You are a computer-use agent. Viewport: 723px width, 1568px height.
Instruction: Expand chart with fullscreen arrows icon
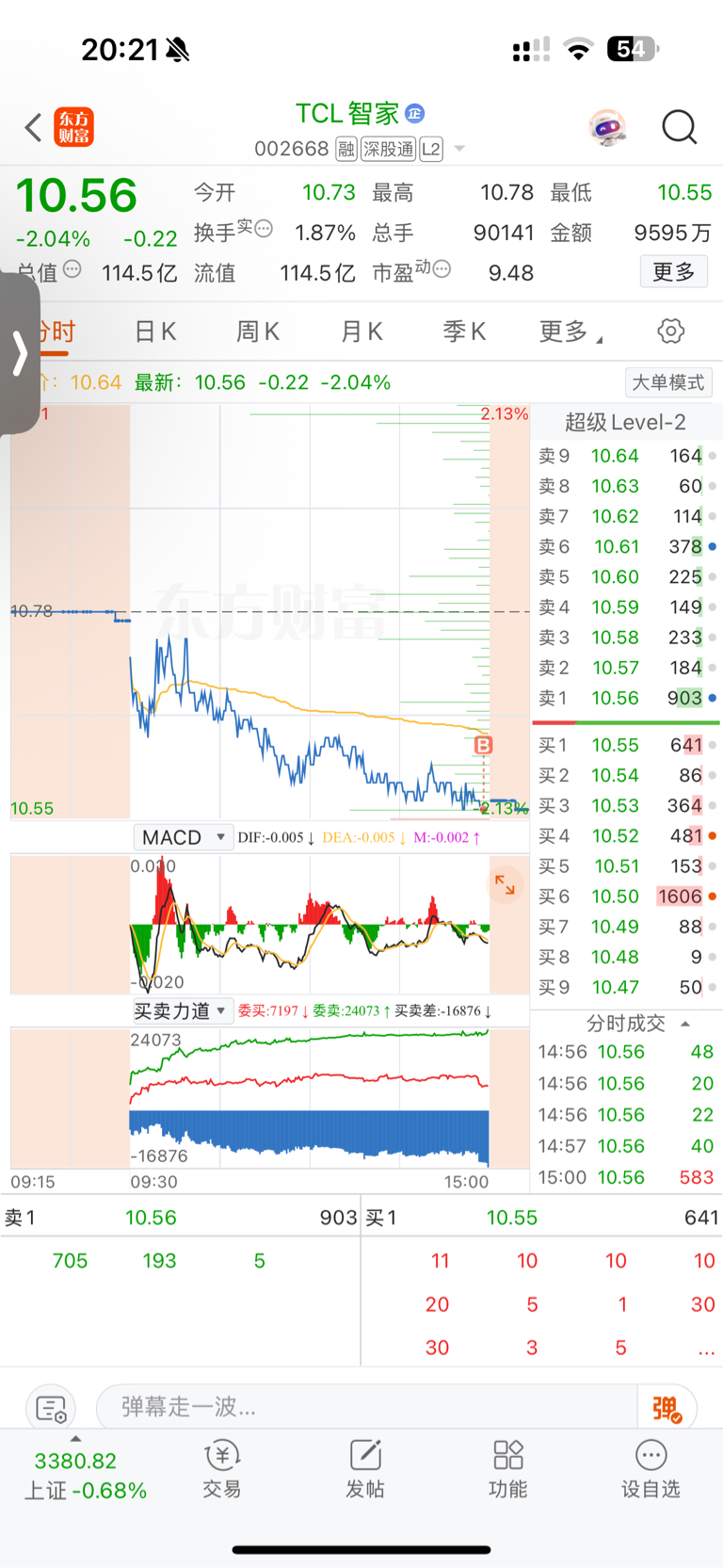[x=506, y=884]
